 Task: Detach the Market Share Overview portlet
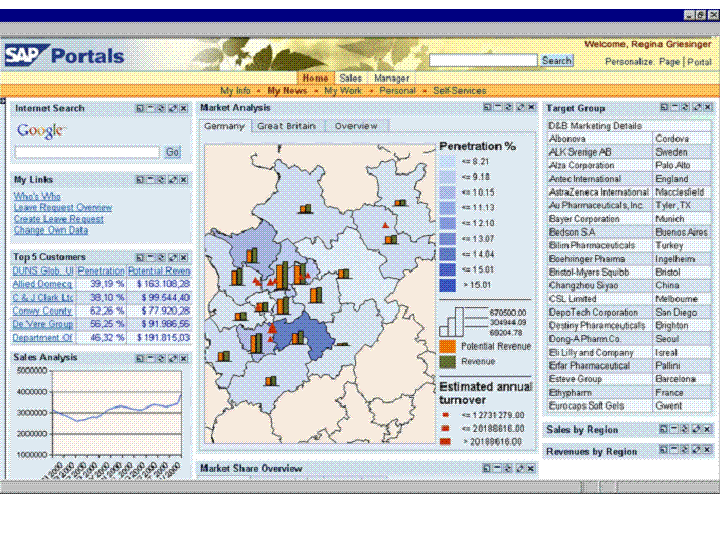(x=486, y=468)
